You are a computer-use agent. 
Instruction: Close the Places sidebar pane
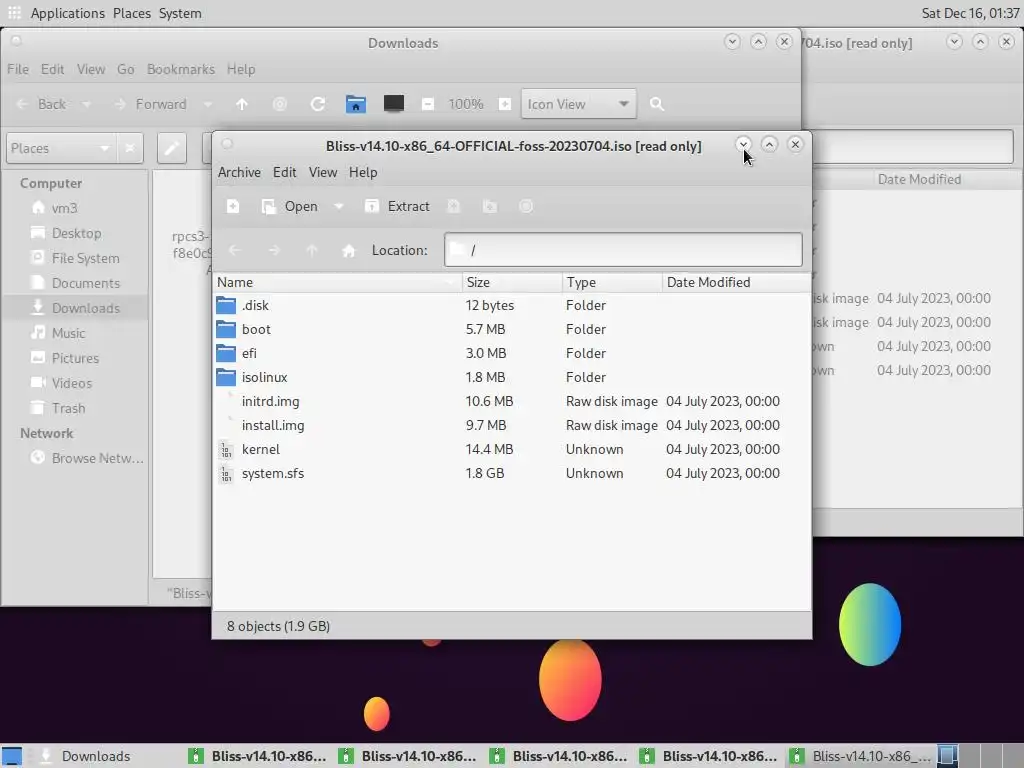point(130,148)
